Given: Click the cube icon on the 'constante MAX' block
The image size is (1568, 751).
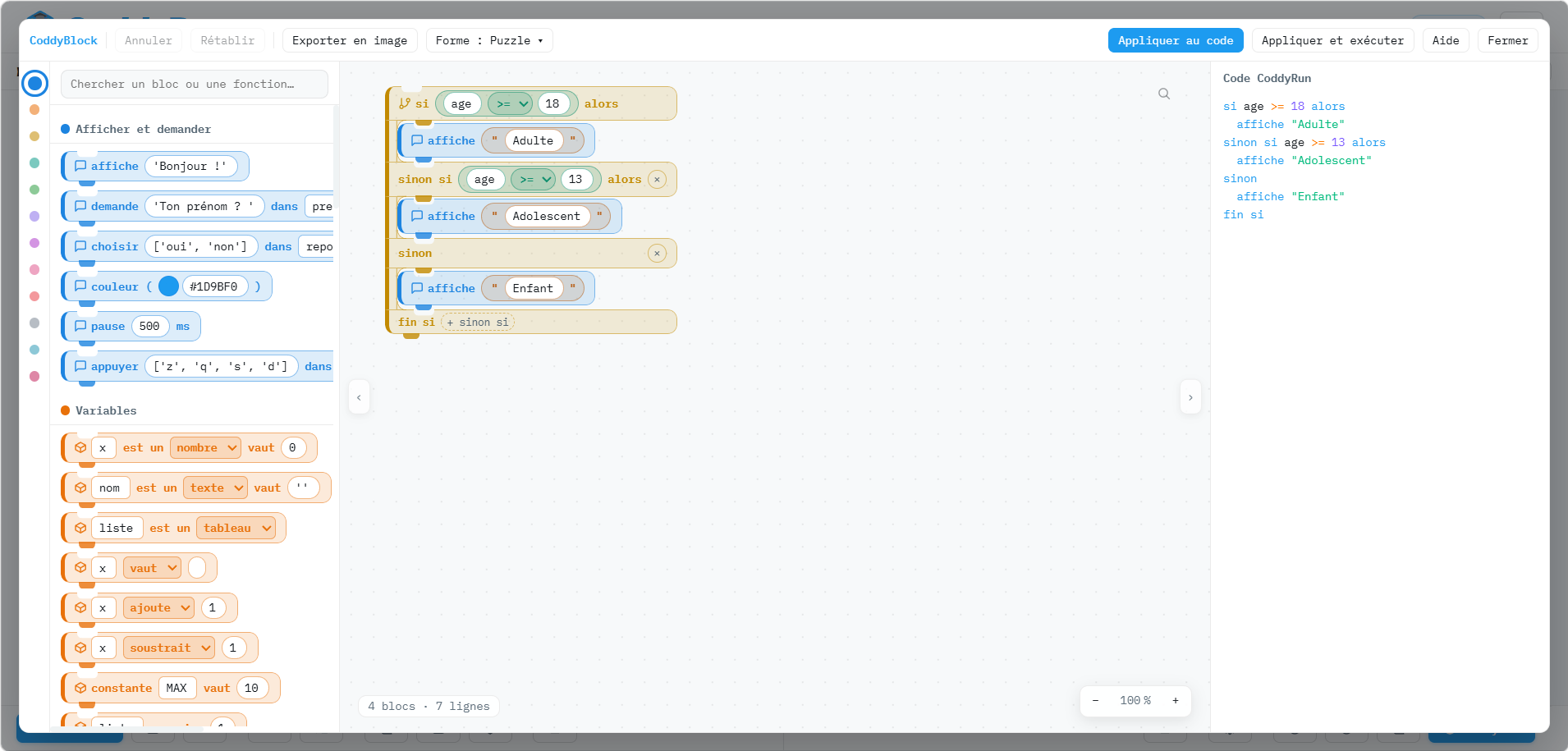Looking at the screenshot, I should pos(80,688).
